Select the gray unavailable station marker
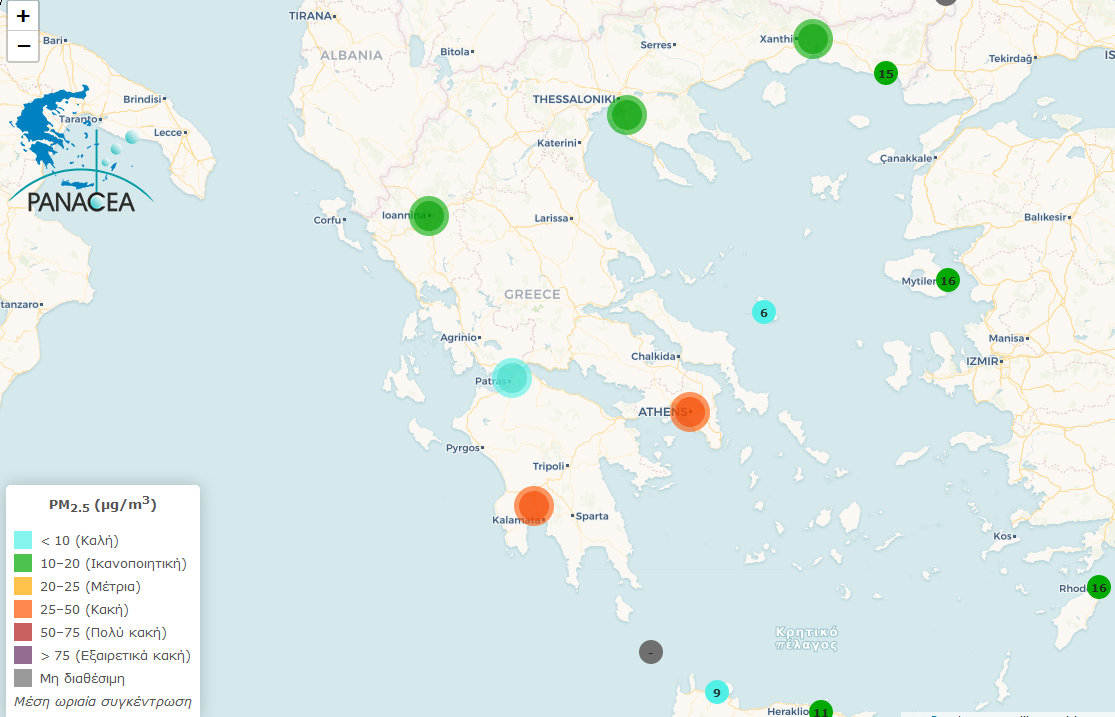 point(651,652)
